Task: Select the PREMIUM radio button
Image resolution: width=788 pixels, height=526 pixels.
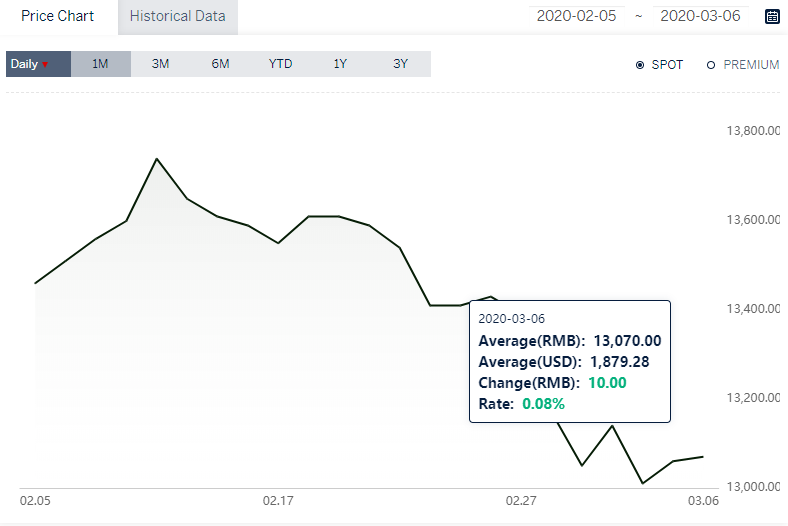Action: click(x=711, y=65)
